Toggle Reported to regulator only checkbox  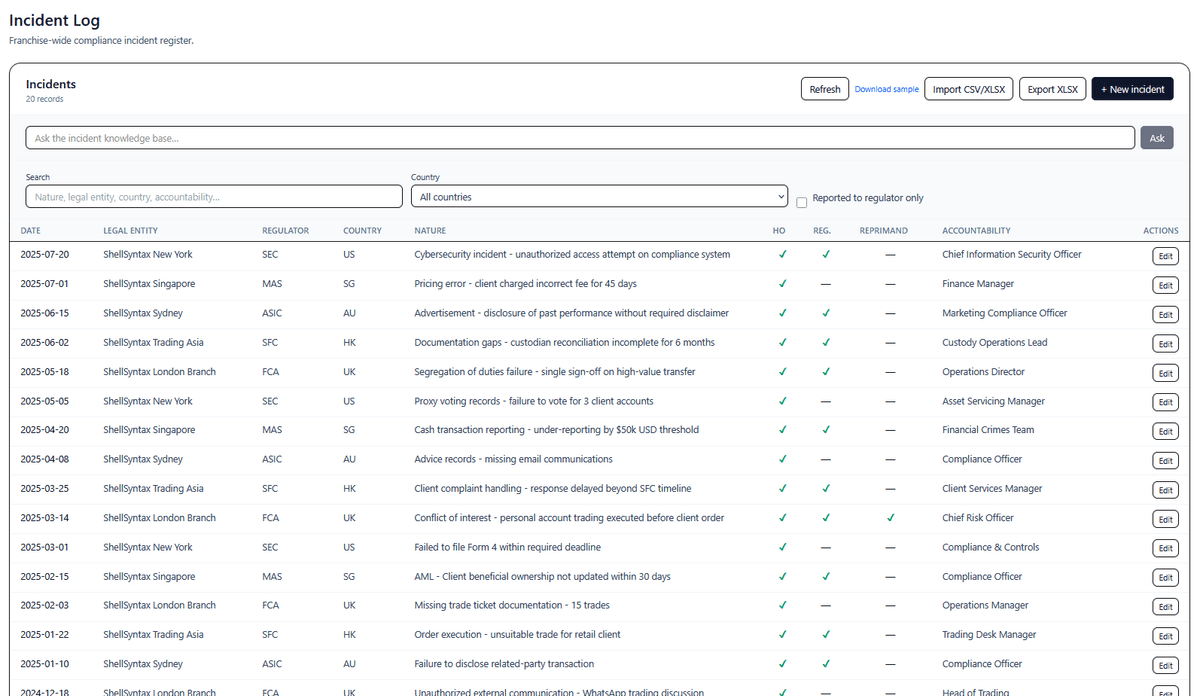802,202
